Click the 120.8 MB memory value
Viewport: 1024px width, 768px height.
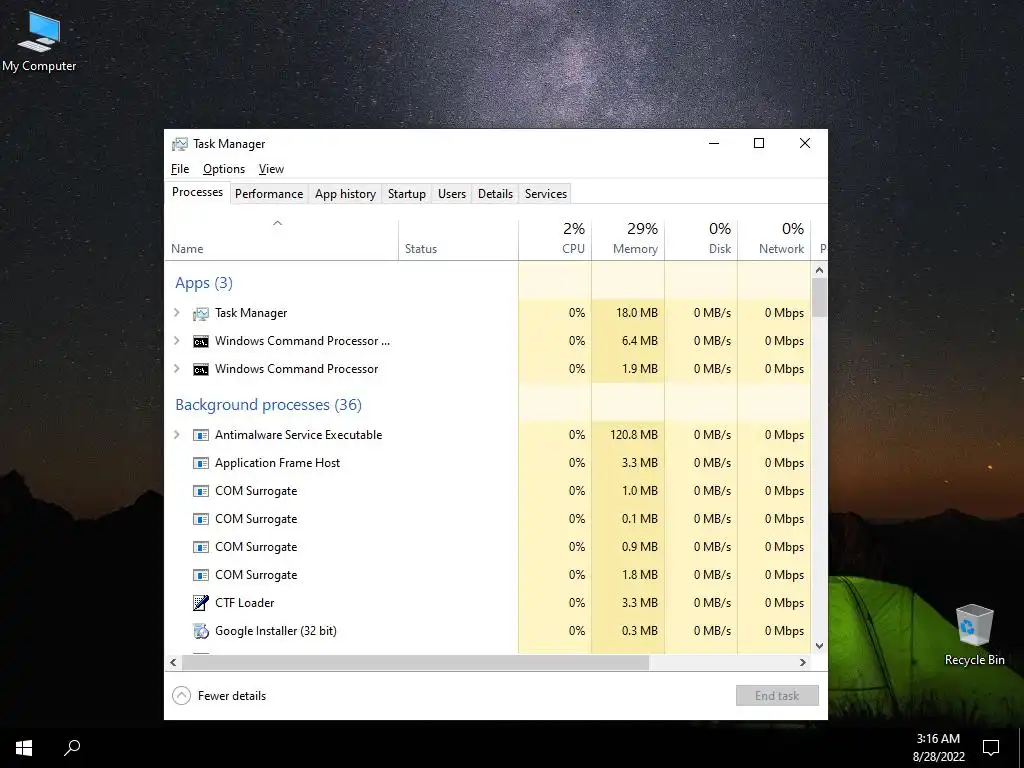pyautogui.click(x=633, y=435)
